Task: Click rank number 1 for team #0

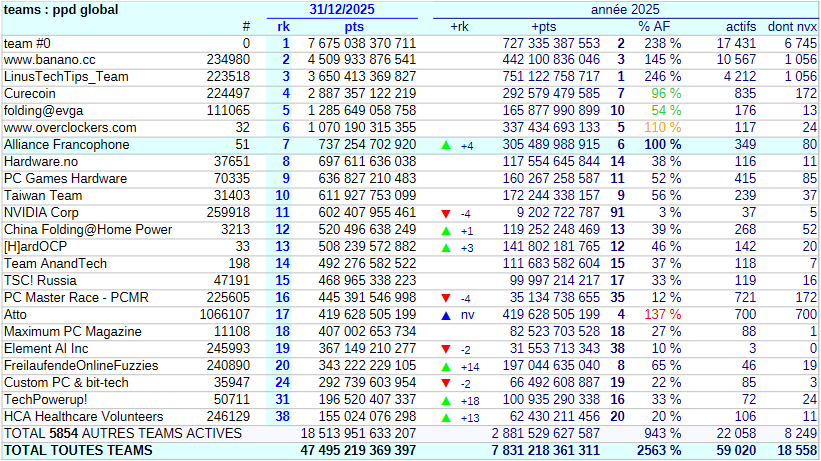Action: (285, 43)
